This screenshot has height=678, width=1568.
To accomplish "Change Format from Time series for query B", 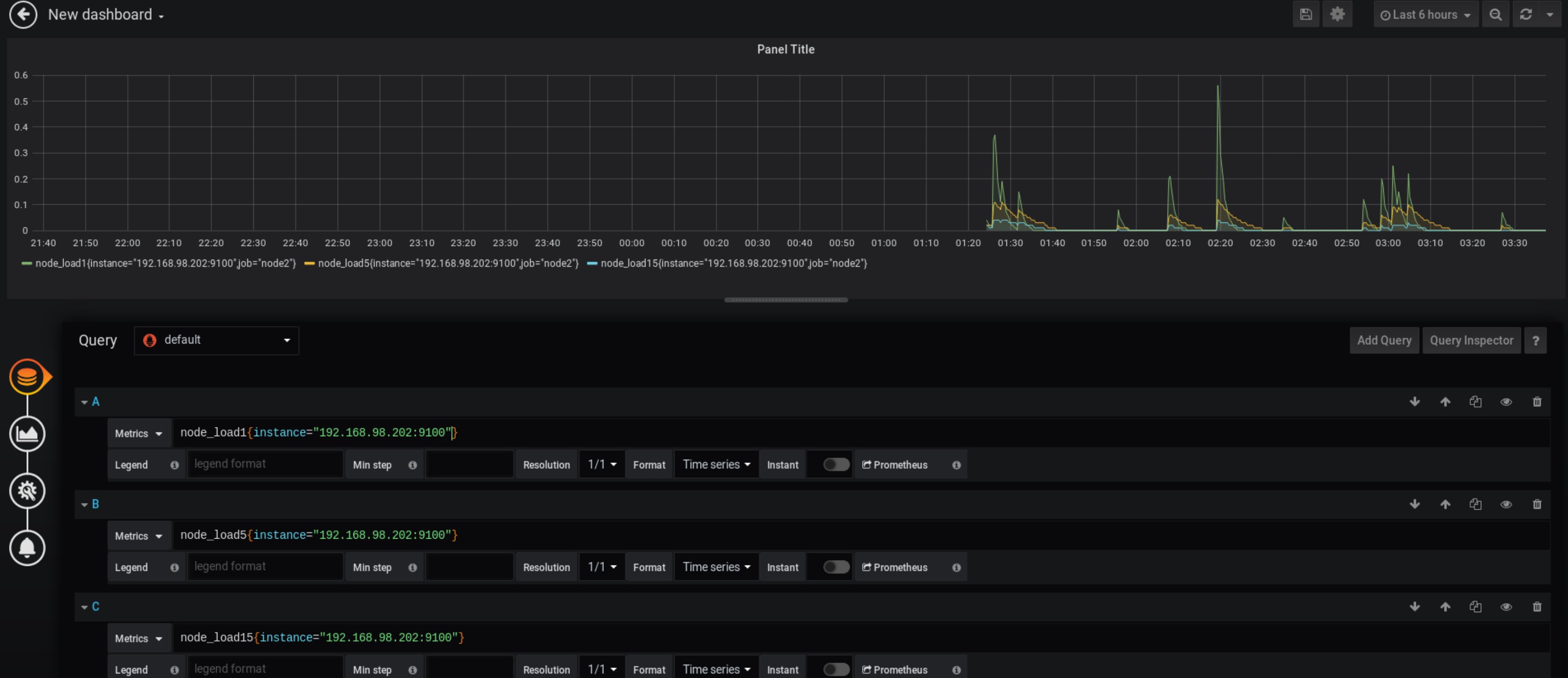I will [x=716, y=566].
